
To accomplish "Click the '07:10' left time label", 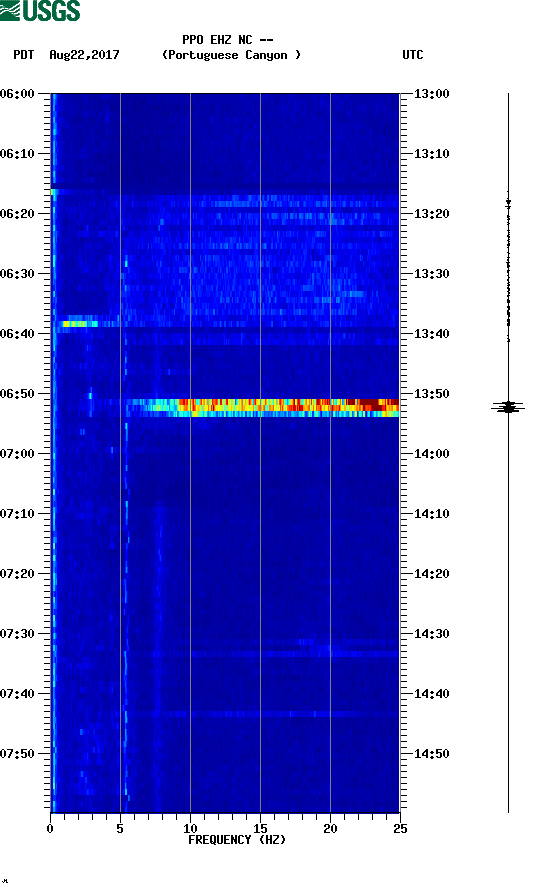I will (18, 514).
